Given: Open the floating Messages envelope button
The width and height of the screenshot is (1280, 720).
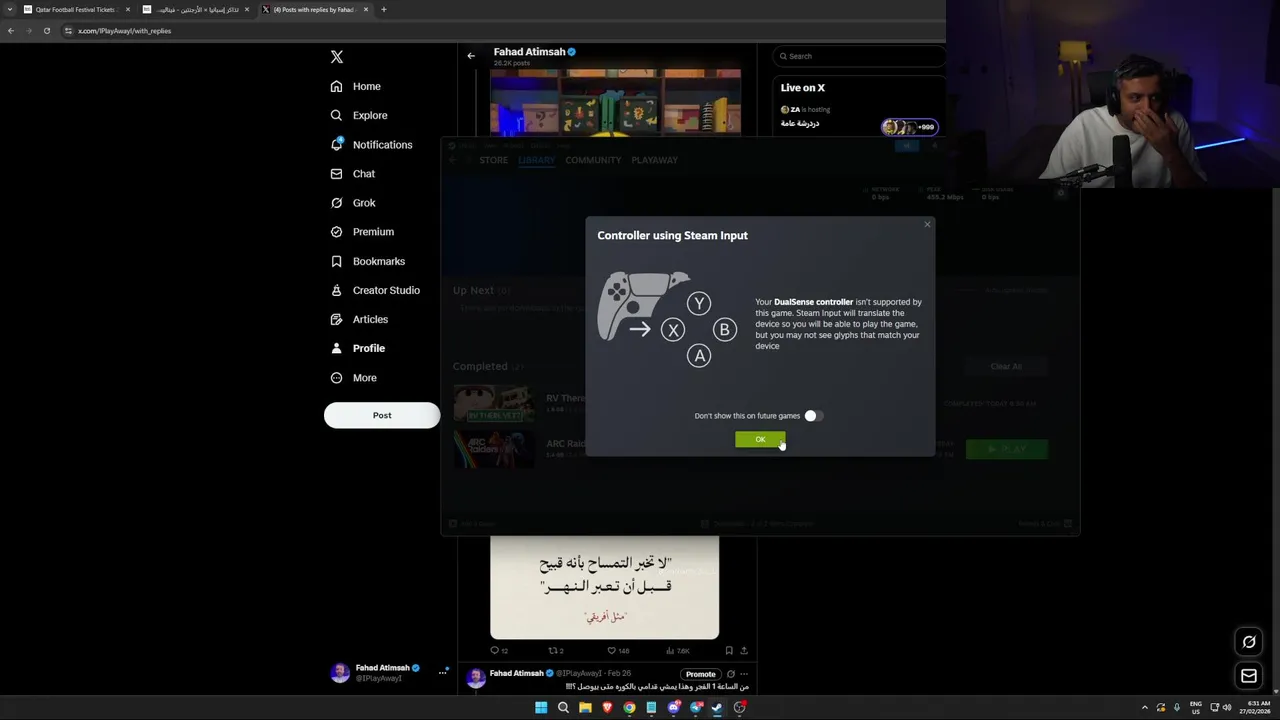Looking at the screenshot, I should [1249, 676].
